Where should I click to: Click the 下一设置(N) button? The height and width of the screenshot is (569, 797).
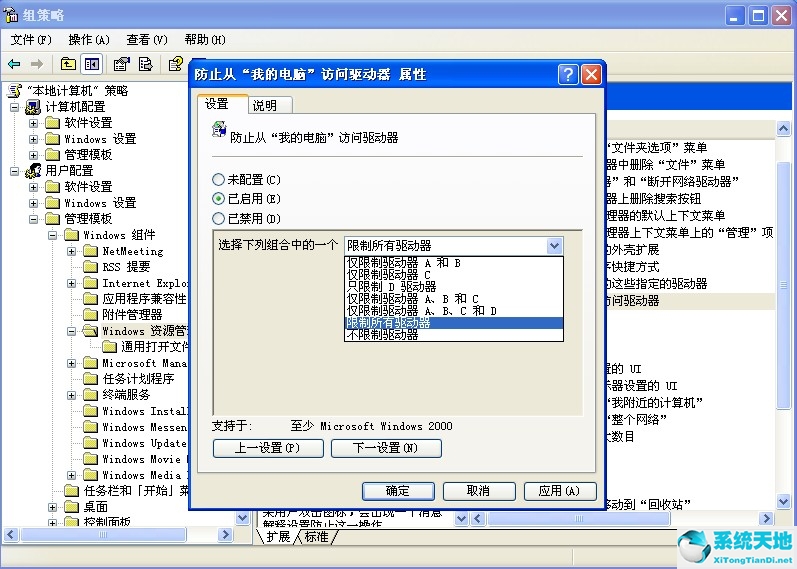pyautogui.click(x=386, y=448)
